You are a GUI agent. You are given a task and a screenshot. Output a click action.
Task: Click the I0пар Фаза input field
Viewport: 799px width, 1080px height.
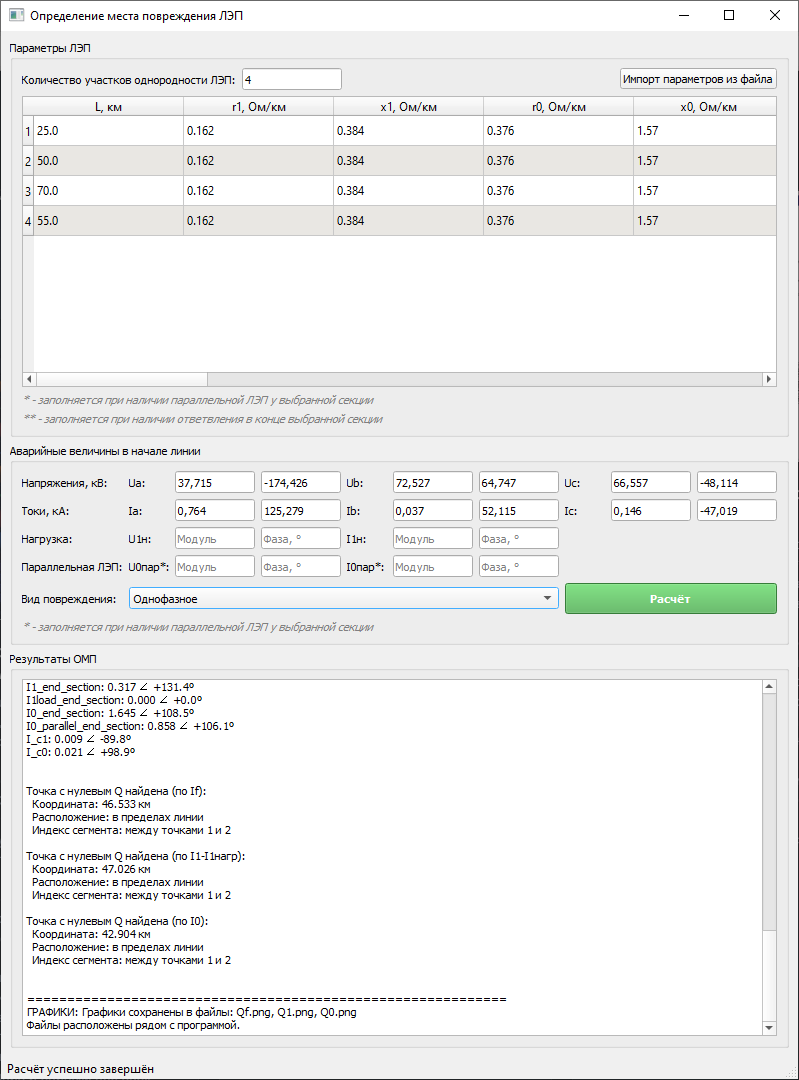pyautogui.click(x=519, y=567)
